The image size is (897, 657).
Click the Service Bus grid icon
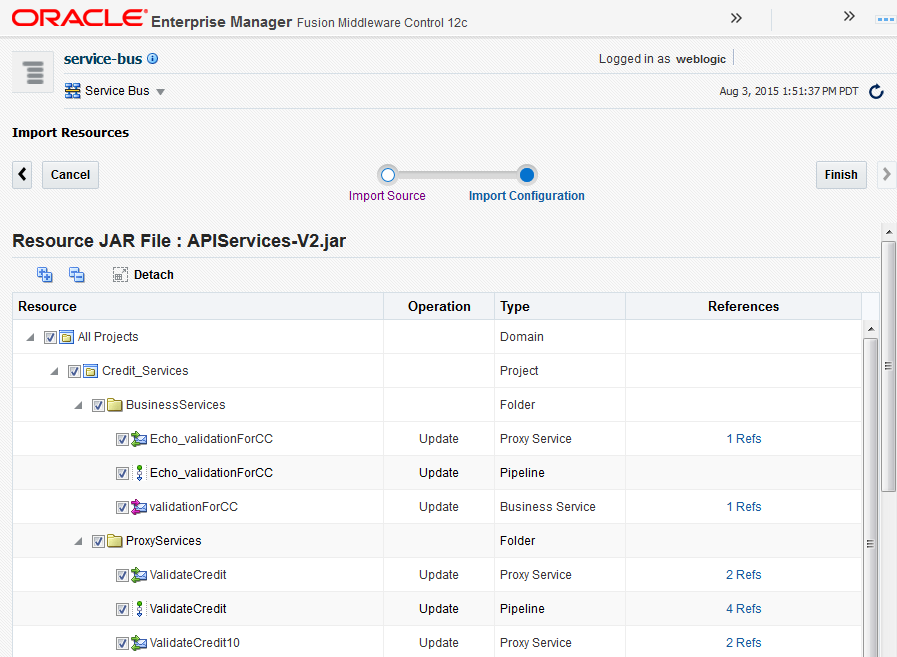[73, 91]
